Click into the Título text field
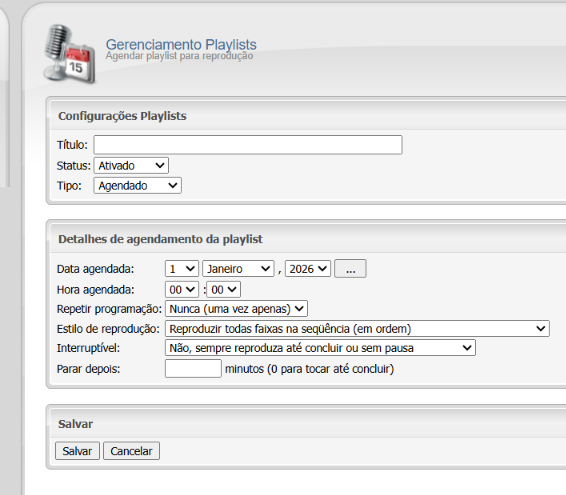This screenshot has height=495, width=566. (x=248, y=145)
